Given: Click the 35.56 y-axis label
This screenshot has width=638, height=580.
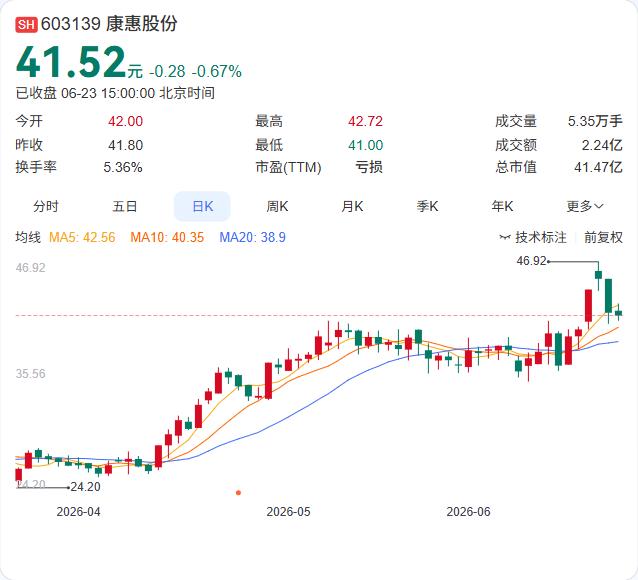Looking at the screenshot, I should pos(31,374).
